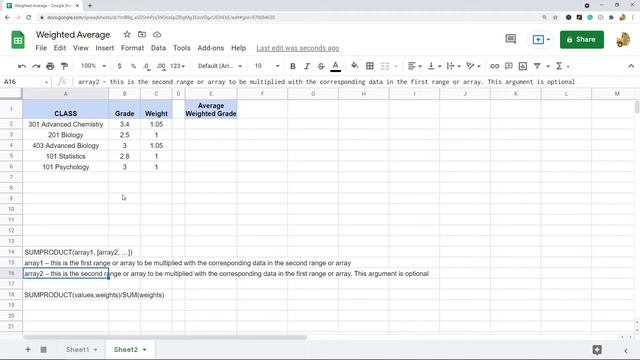Click the green Share button
The height and width of the screenshot is (360, 640).
click(582, 40)
